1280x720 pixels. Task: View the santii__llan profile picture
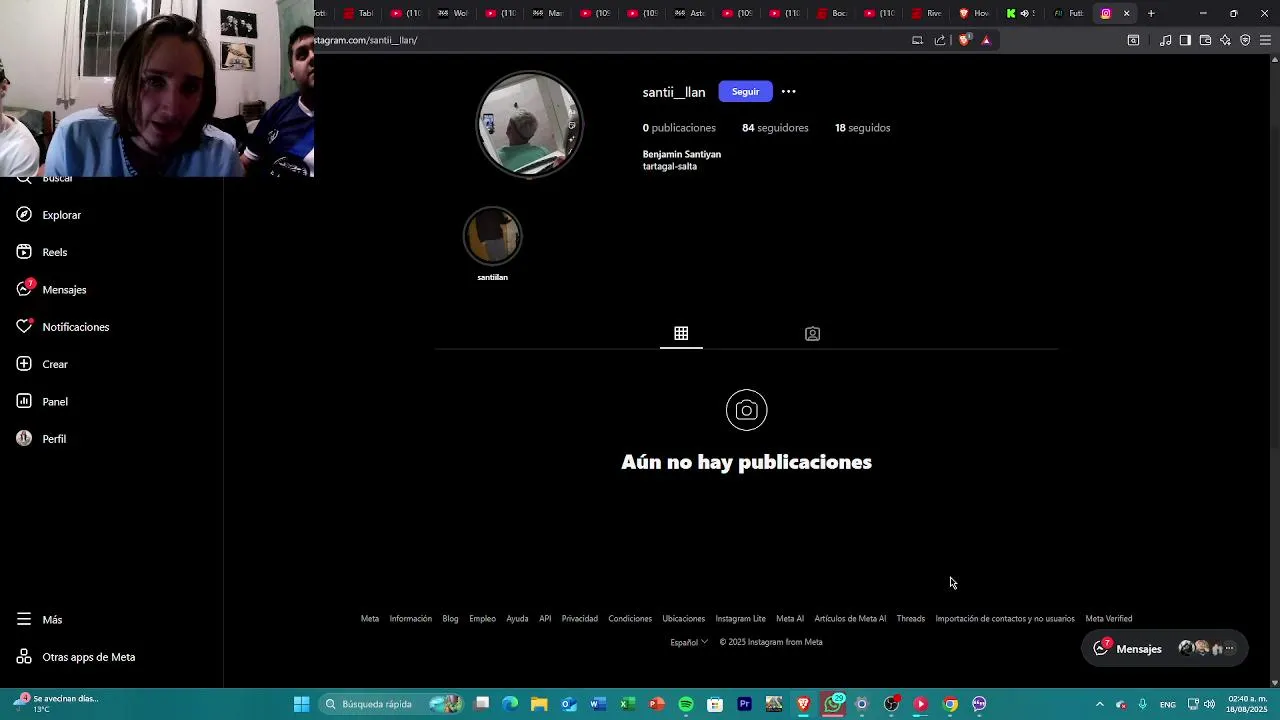(x=529, y=125)
